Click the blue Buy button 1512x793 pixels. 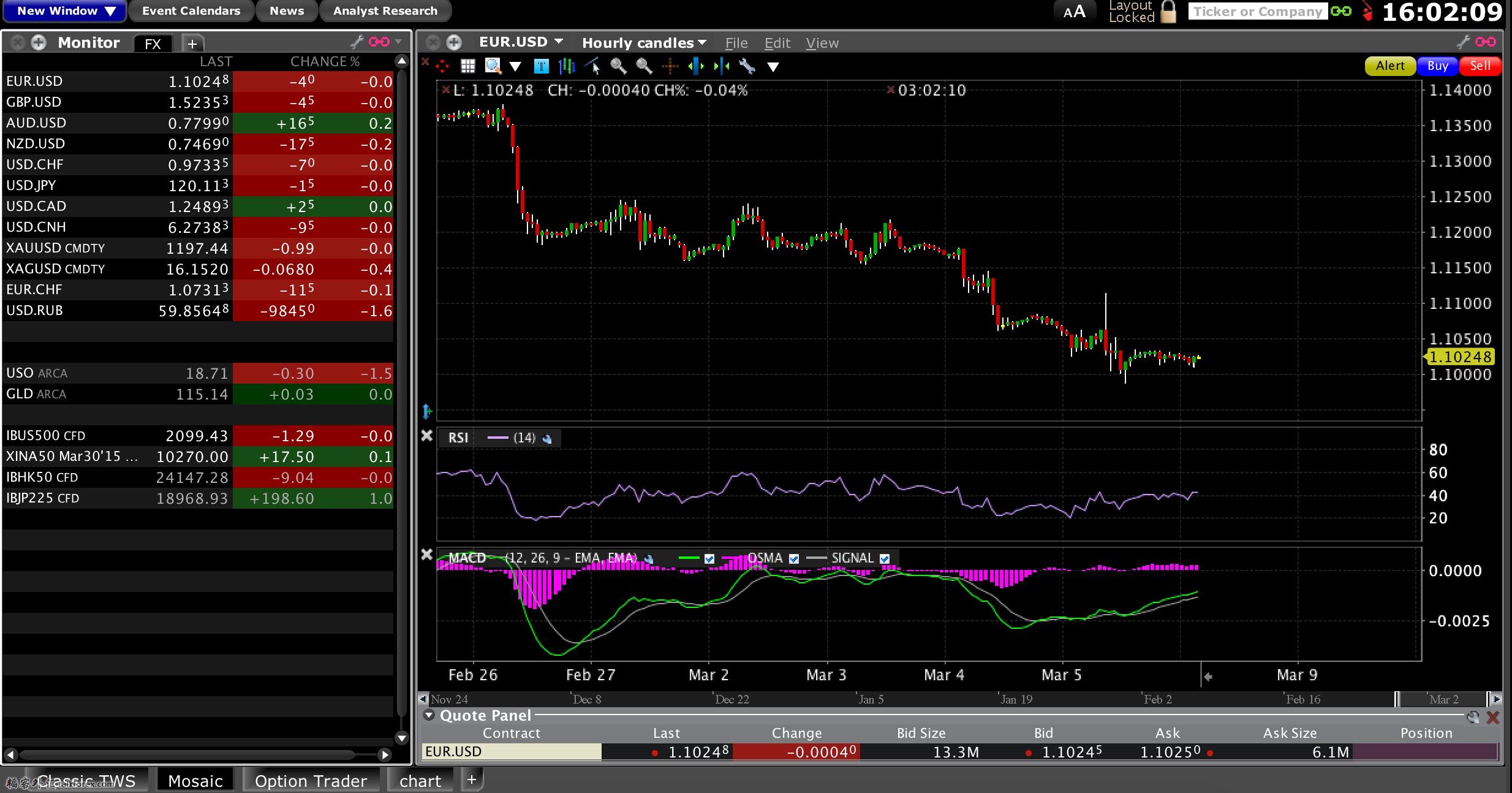pyautogui.click(x=1438, y=66)
